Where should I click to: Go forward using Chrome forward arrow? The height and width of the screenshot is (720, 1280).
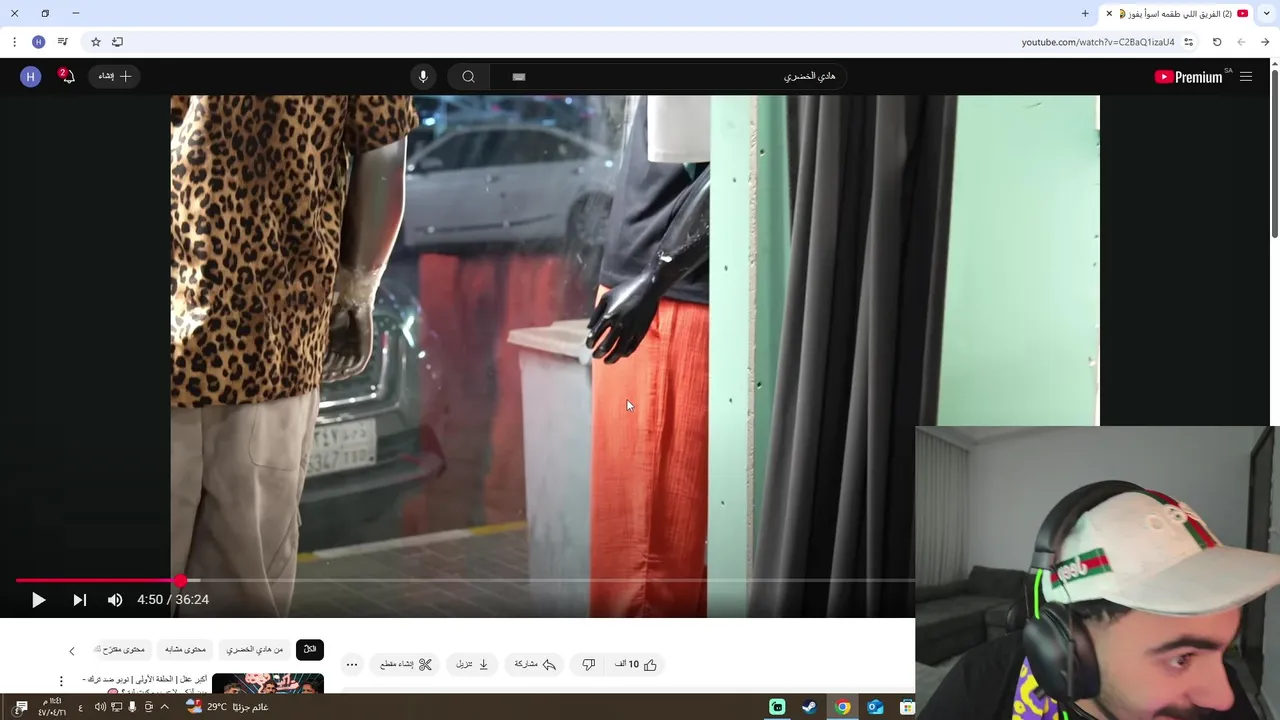tap(1241, 42)
